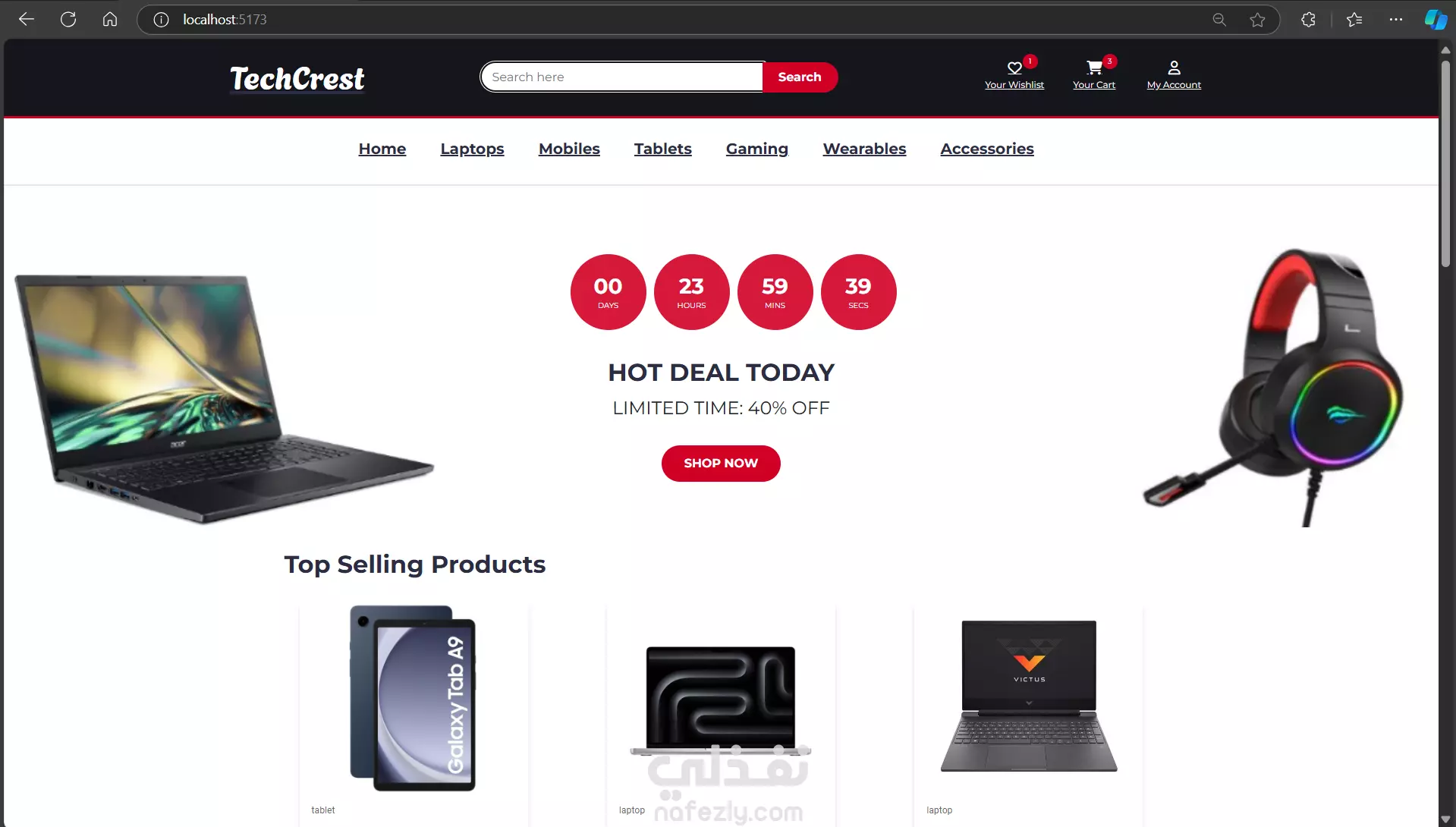Add page to favorites star icon
The image size is (1456, 827).
(1257, 20)
